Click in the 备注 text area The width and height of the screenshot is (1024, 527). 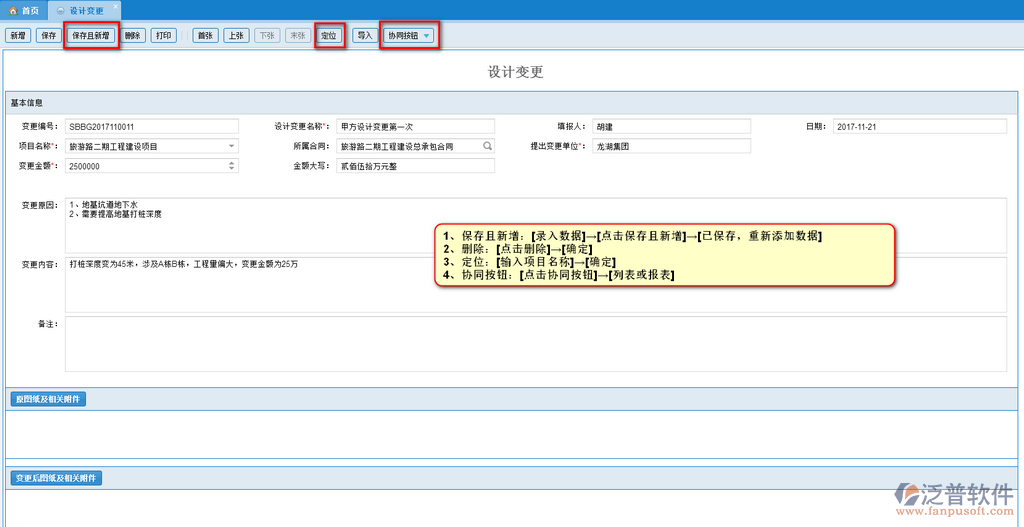click(x=535, y=344)
